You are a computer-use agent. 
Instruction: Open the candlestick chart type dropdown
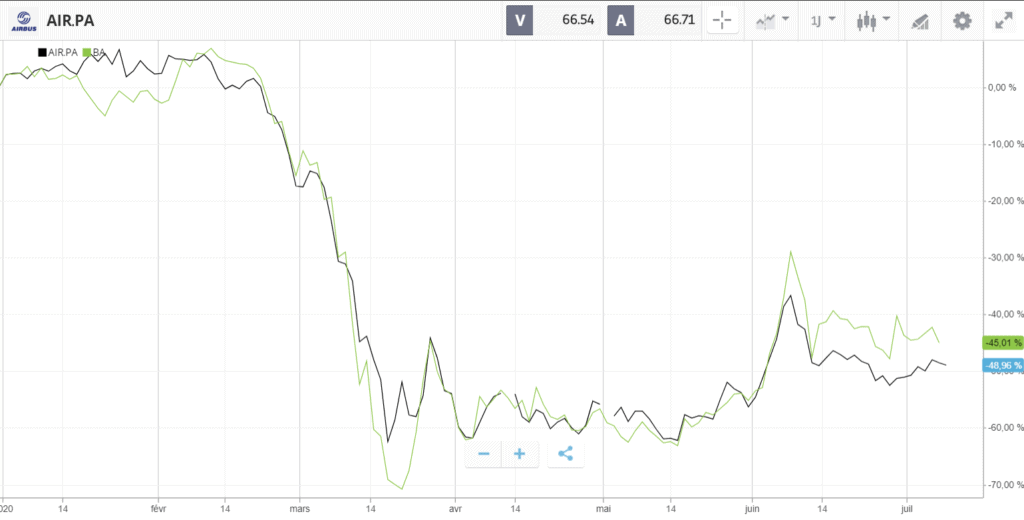point(873,20)
